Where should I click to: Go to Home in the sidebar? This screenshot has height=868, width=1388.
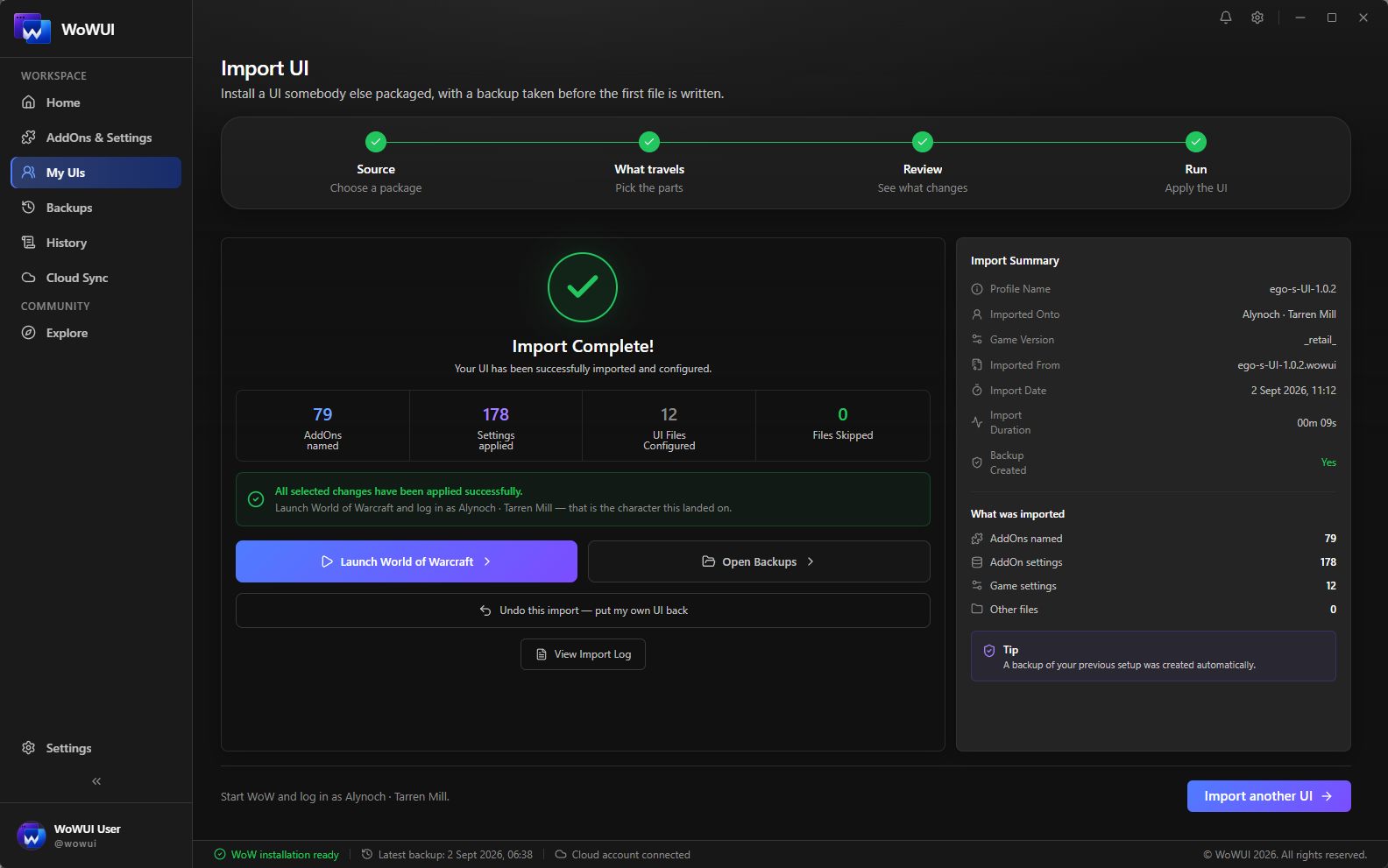96,102
